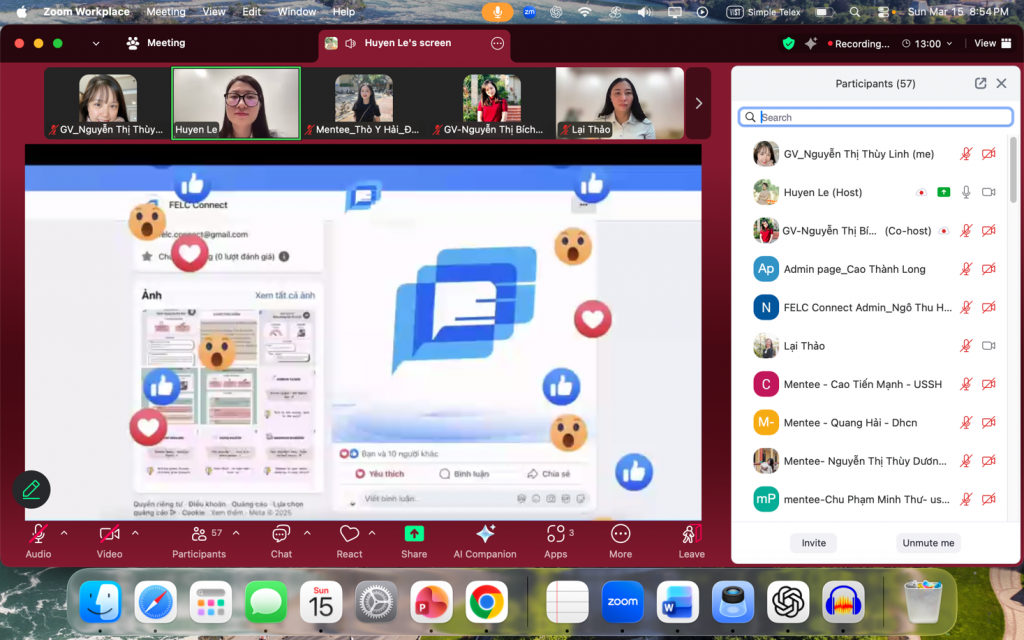1024x640 pixels.
Task: Expand the audio options chevron
Action: click(x=64, y=533)
